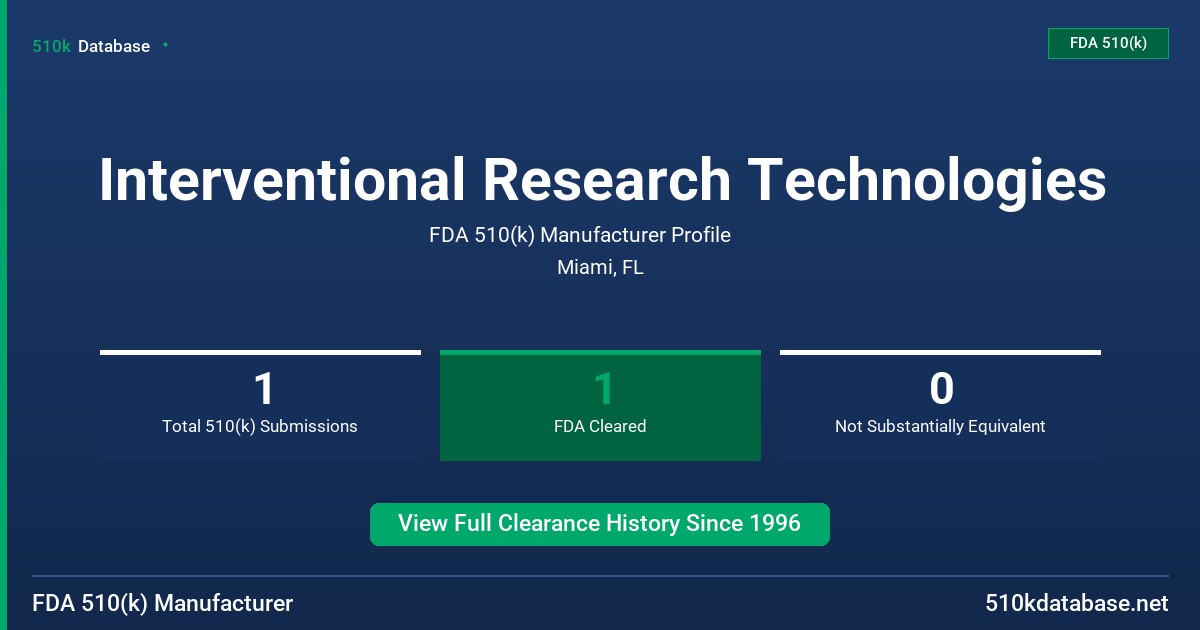Open the Total 510(k) Submissions card
Image resolution: width=1200 pixels, height=630 pixels.
[260, 405]
